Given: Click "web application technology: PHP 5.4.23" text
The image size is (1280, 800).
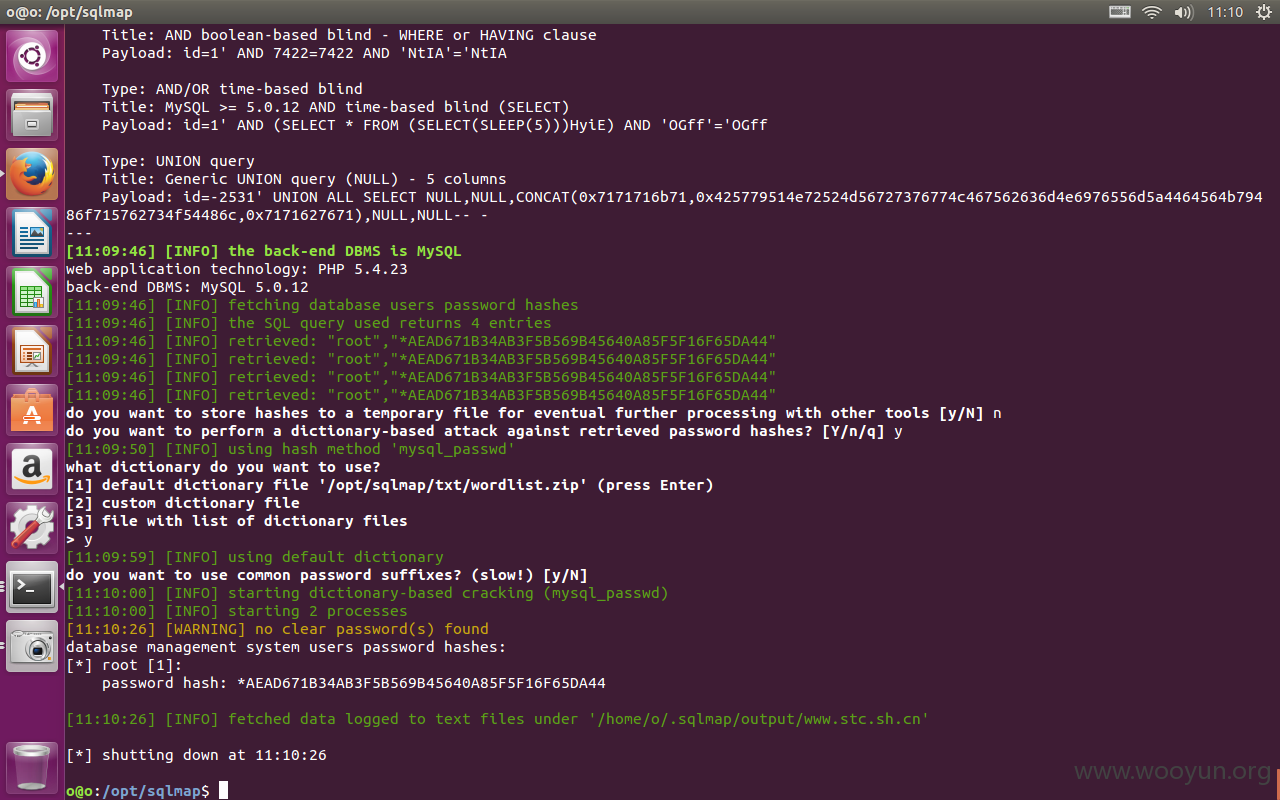Looking at the screenshot, I should 237,269.
